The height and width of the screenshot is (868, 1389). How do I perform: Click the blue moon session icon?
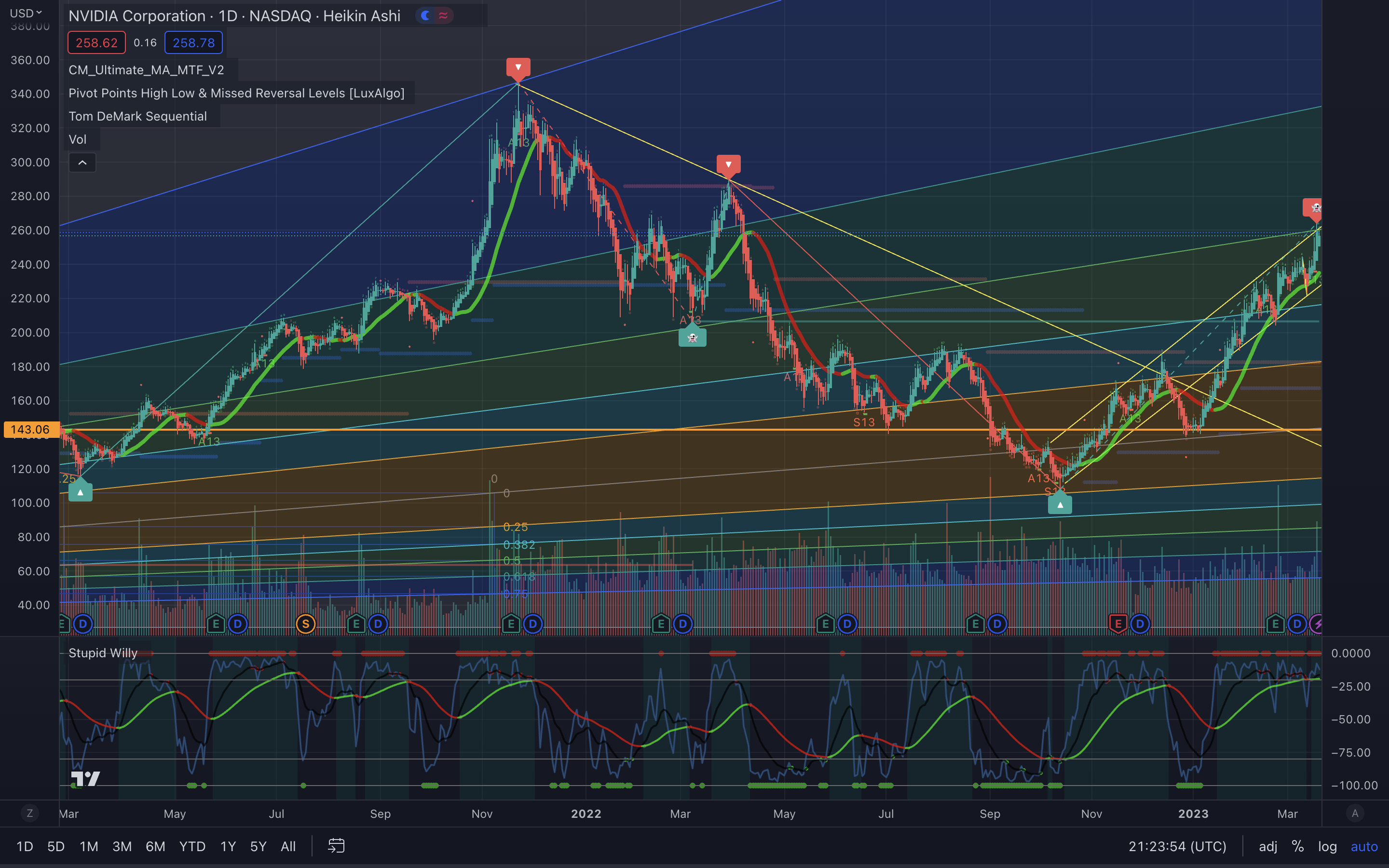425,15
